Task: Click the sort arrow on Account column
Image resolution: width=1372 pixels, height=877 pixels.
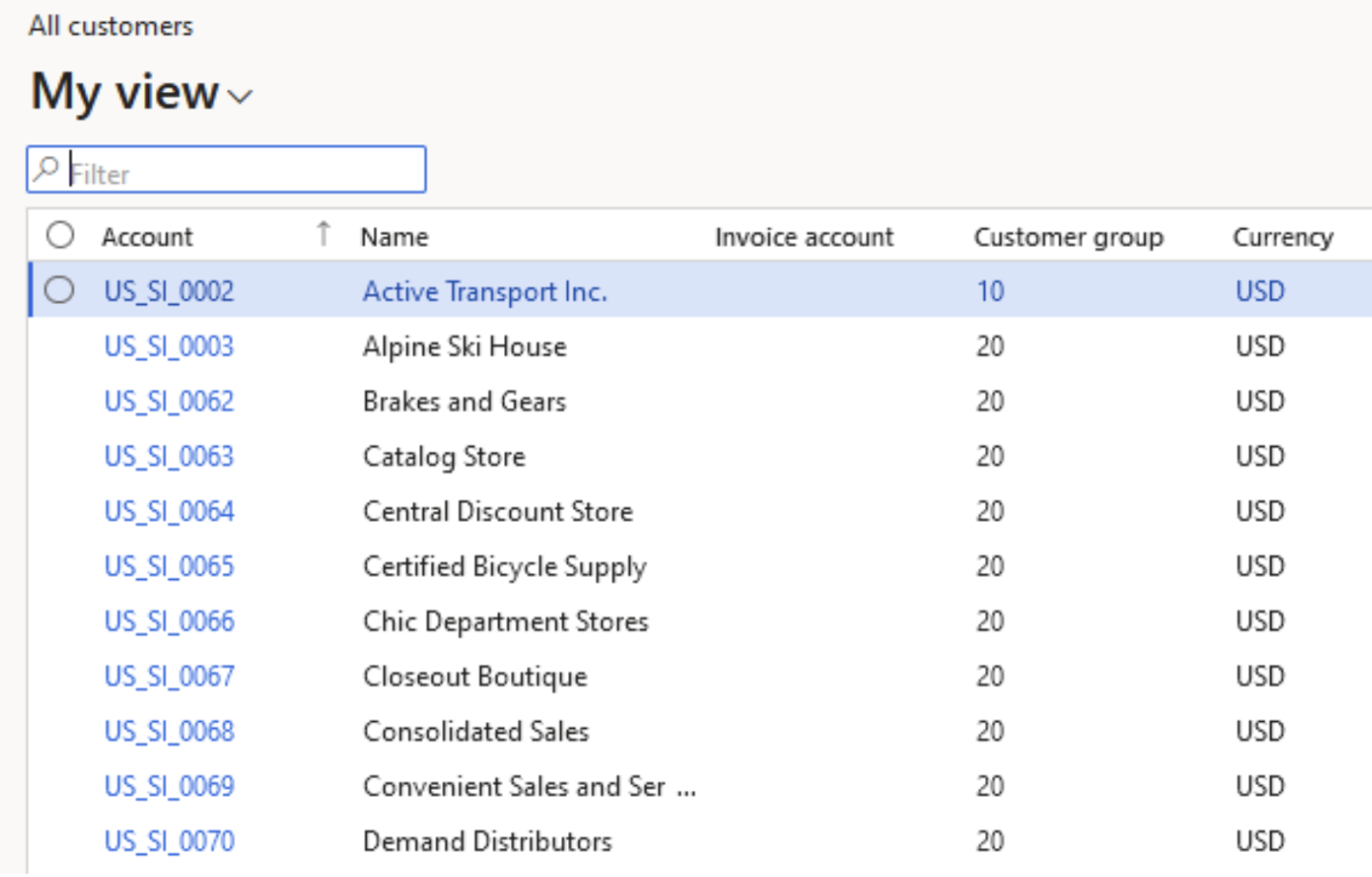Action: (x=323, y=234)
